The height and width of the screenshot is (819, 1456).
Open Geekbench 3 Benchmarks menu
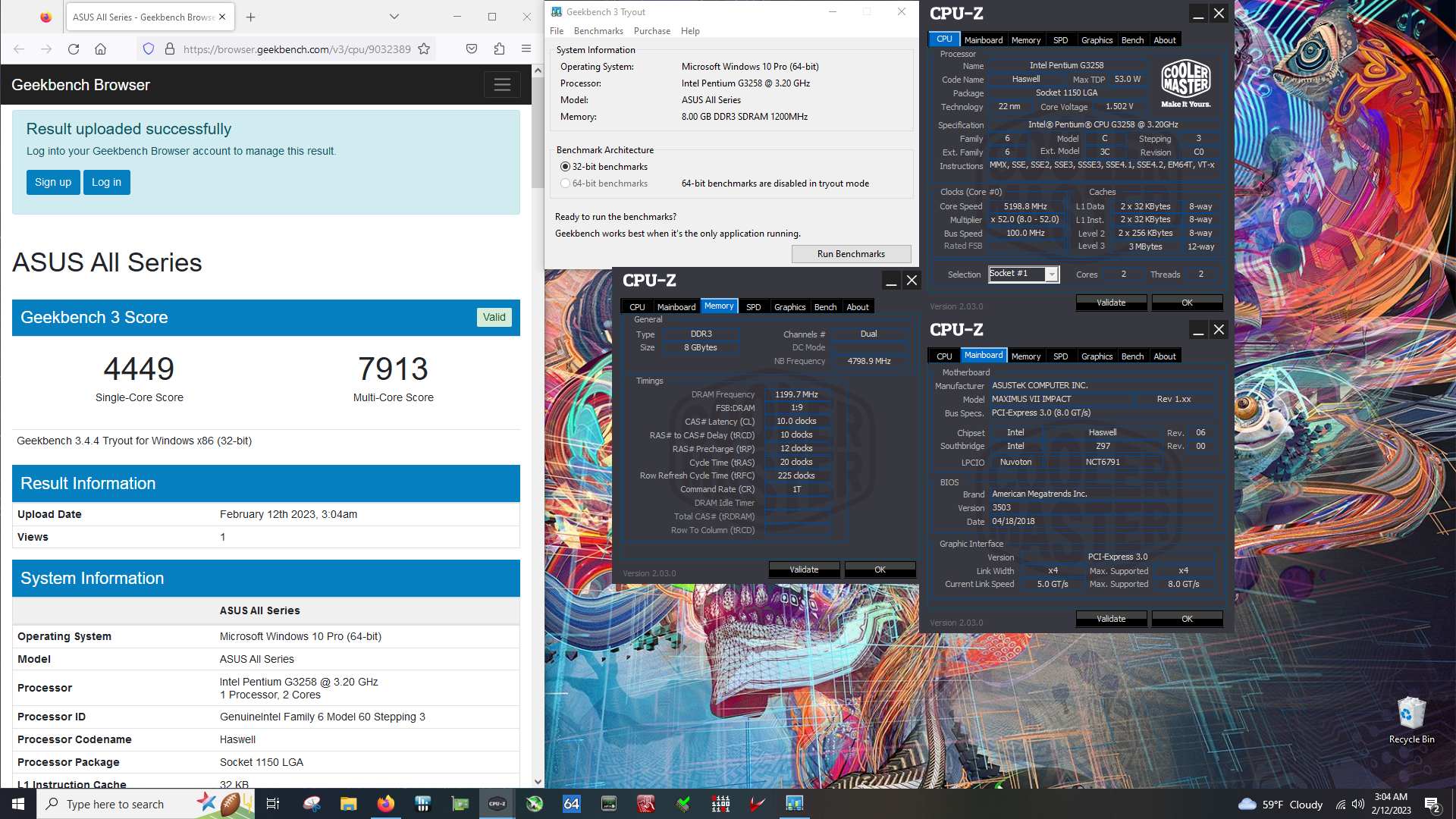(598, 31)
